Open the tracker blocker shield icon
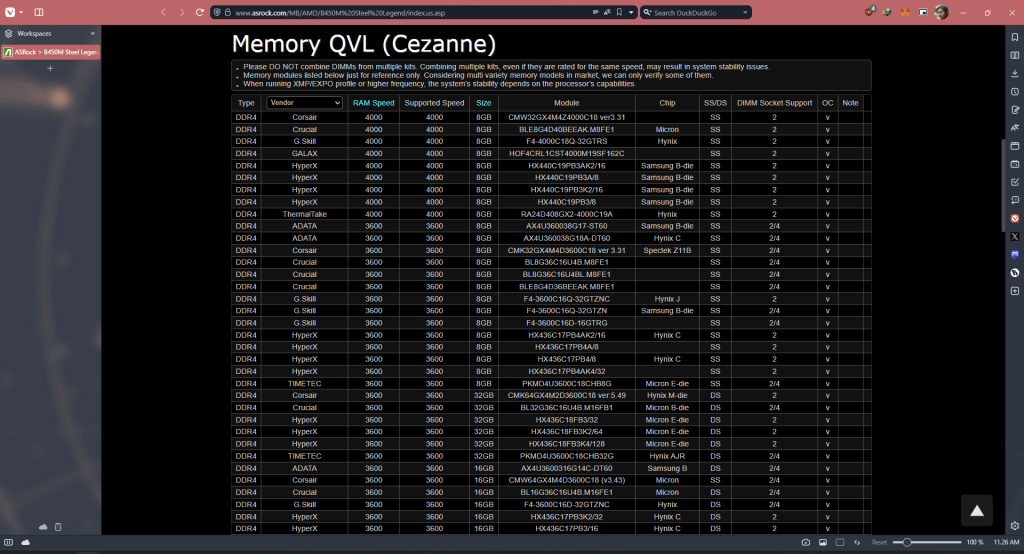Image resolution: width=1024 pixels, height=554 pixels. [x=217, y=12]
